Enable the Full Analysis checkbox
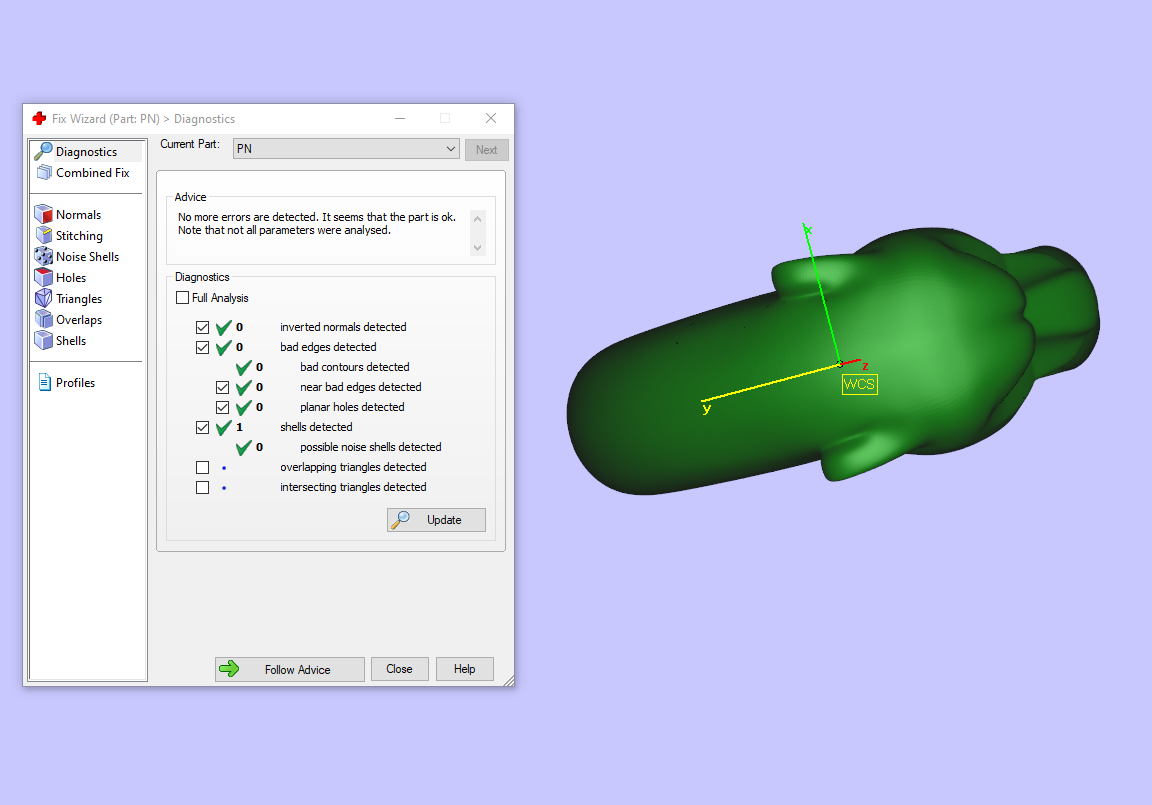This screenshot has width=1152, height=805. click(x=182, y=297)
